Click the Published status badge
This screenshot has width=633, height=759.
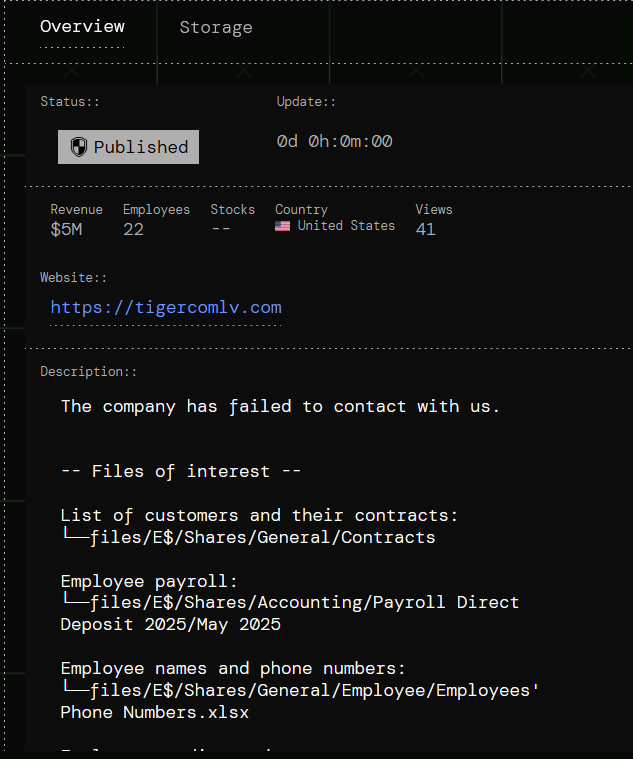point(128,147)
